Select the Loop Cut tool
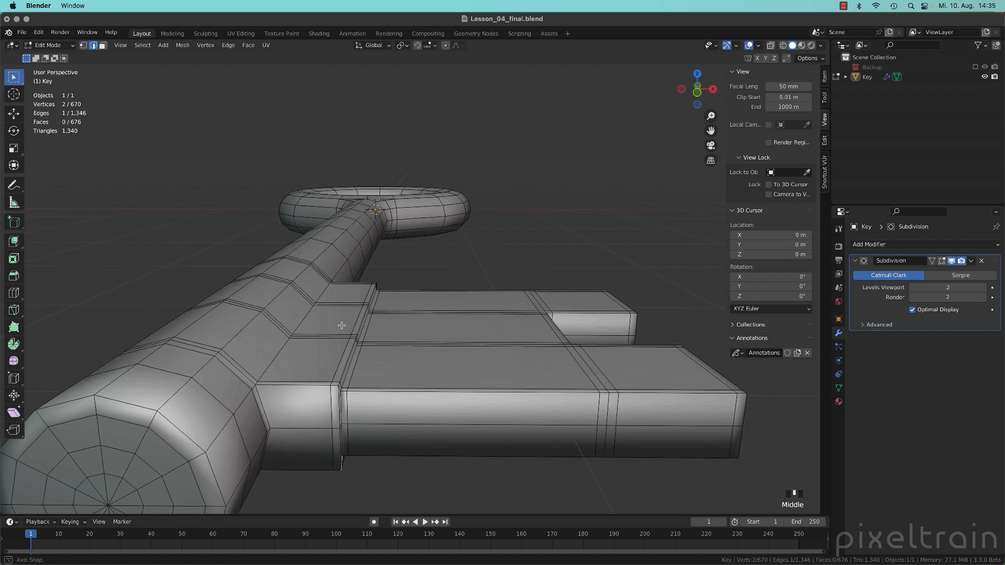Image resolution: width=1005 pixels, height=565 pixels. 13,293
